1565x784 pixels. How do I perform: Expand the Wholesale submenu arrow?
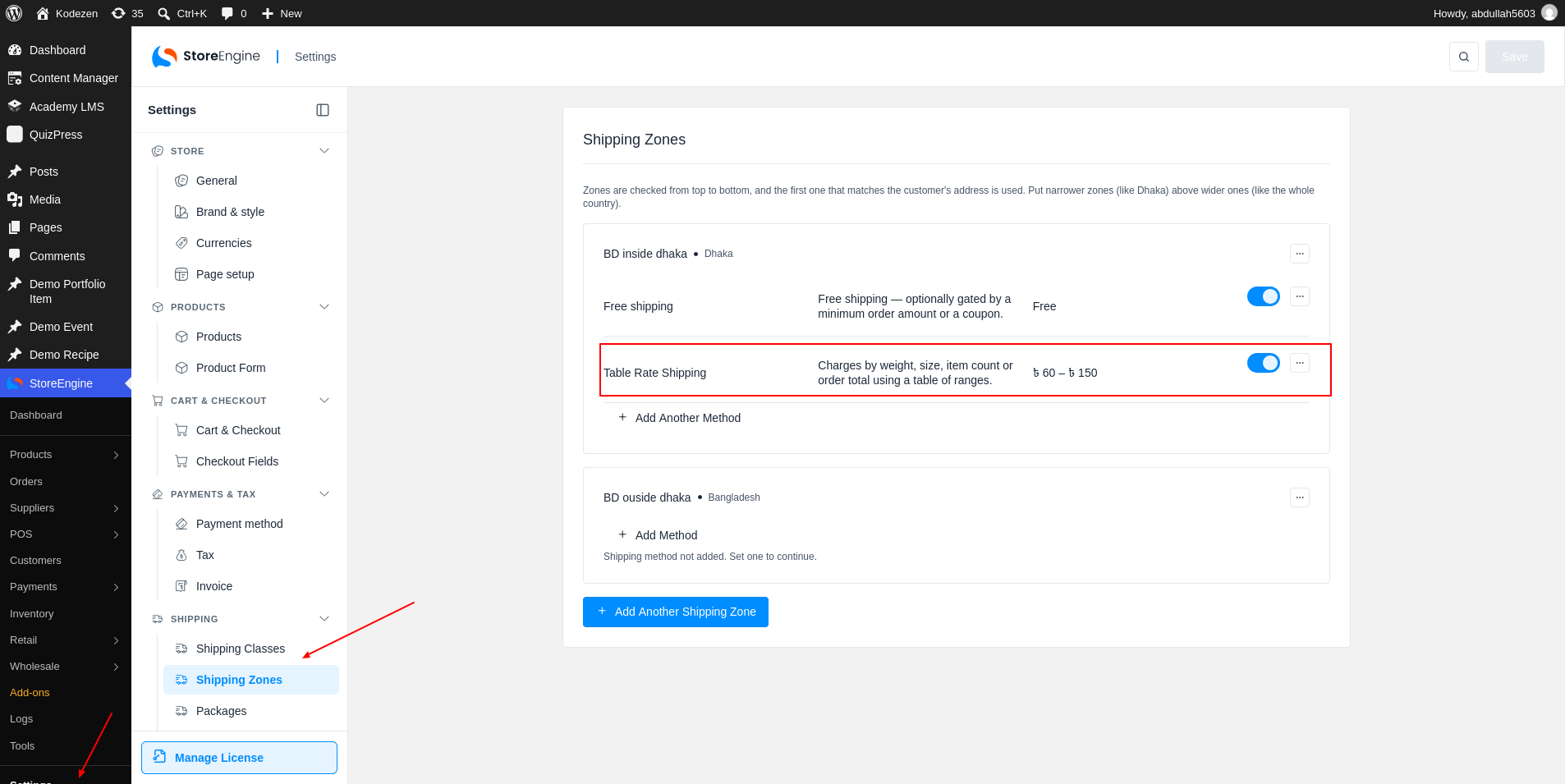click(x=116, y=667)
